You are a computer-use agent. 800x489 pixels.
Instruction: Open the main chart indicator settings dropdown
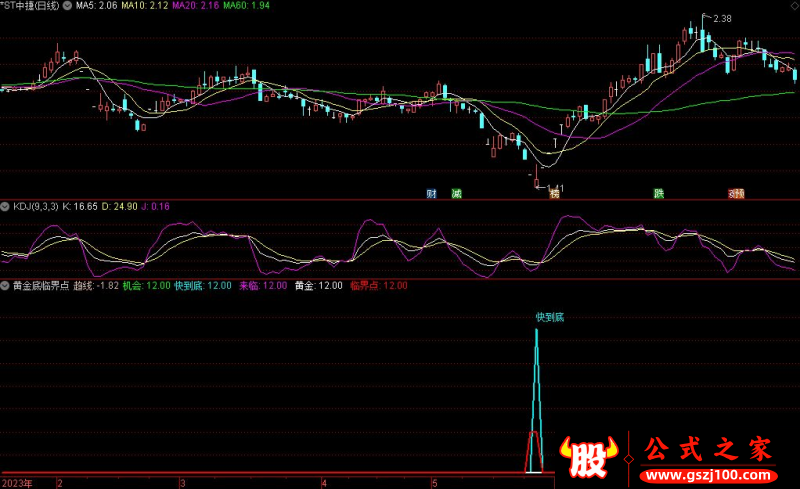[x=67, y=6]
